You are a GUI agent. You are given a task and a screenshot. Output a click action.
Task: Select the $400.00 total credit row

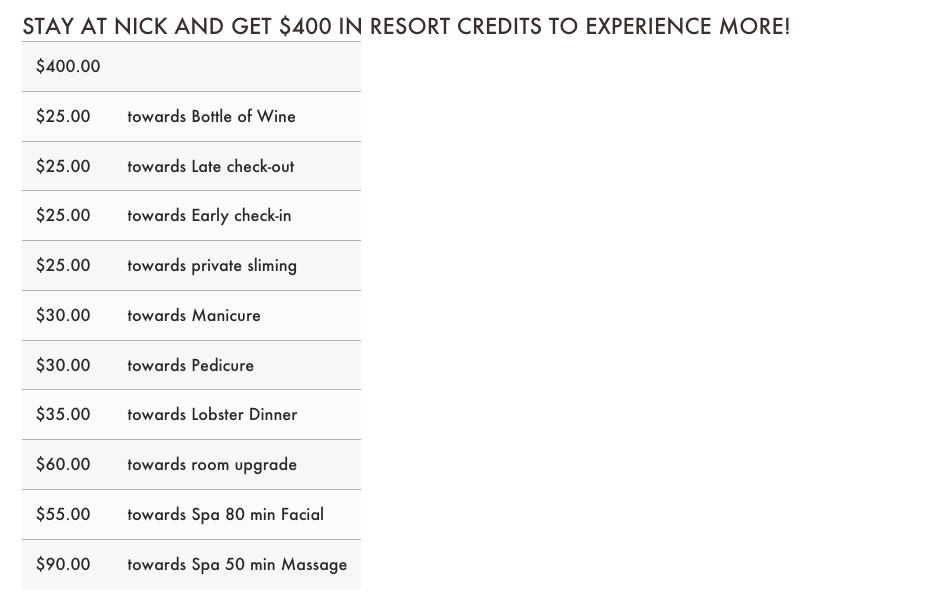191,67
